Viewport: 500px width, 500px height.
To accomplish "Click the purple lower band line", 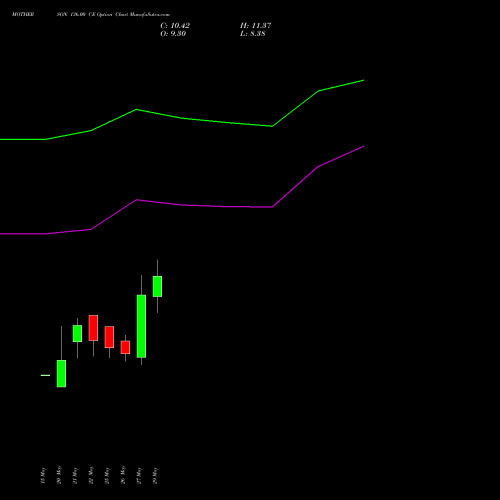I will [x=182, y=205].
